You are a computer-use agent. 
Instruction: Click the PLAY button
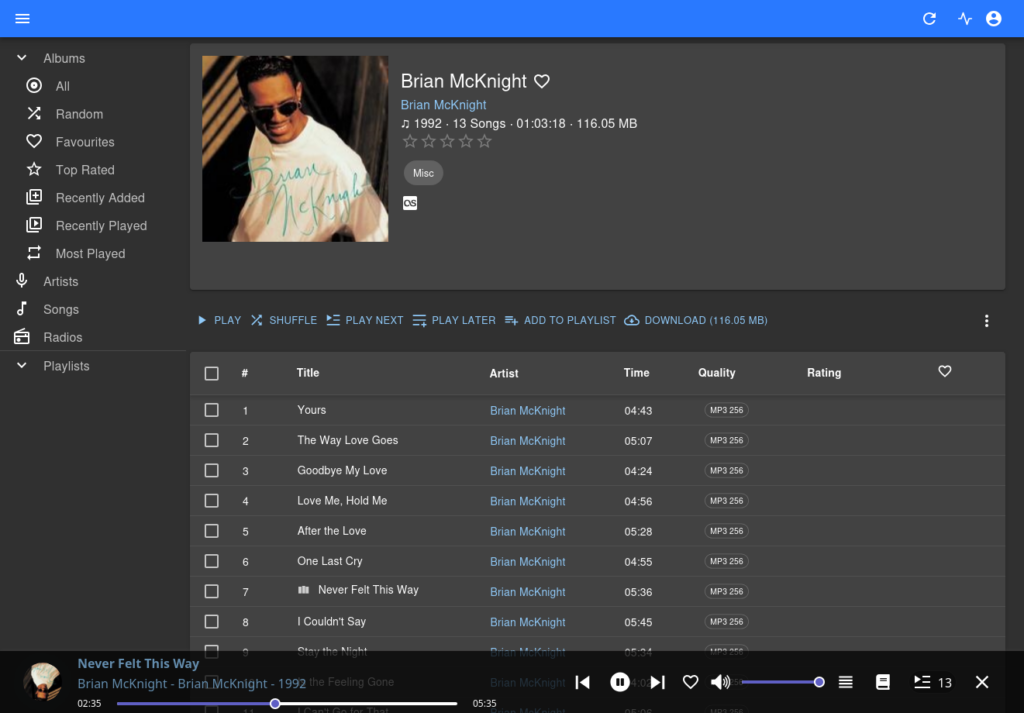219,321
